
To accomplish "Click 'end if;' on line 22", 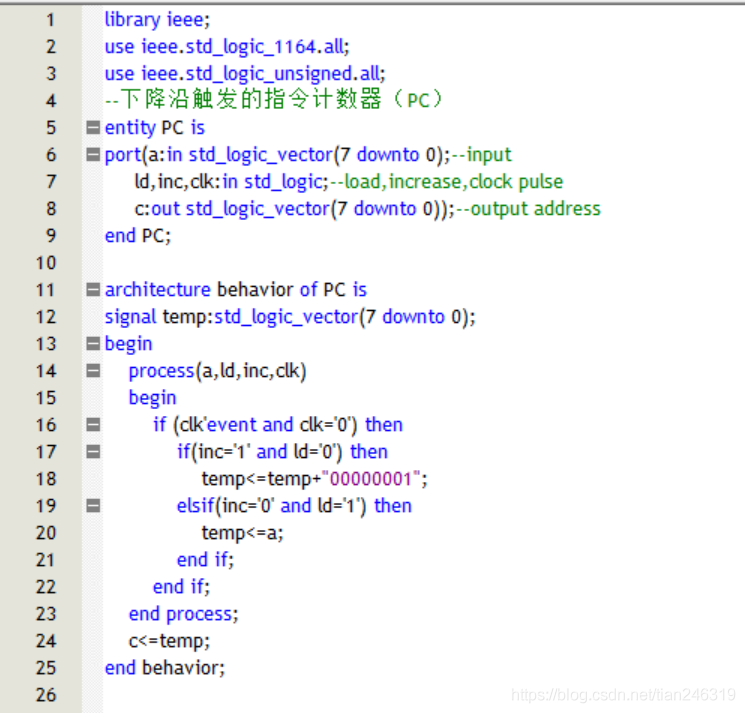I will (x=181, y=587).
